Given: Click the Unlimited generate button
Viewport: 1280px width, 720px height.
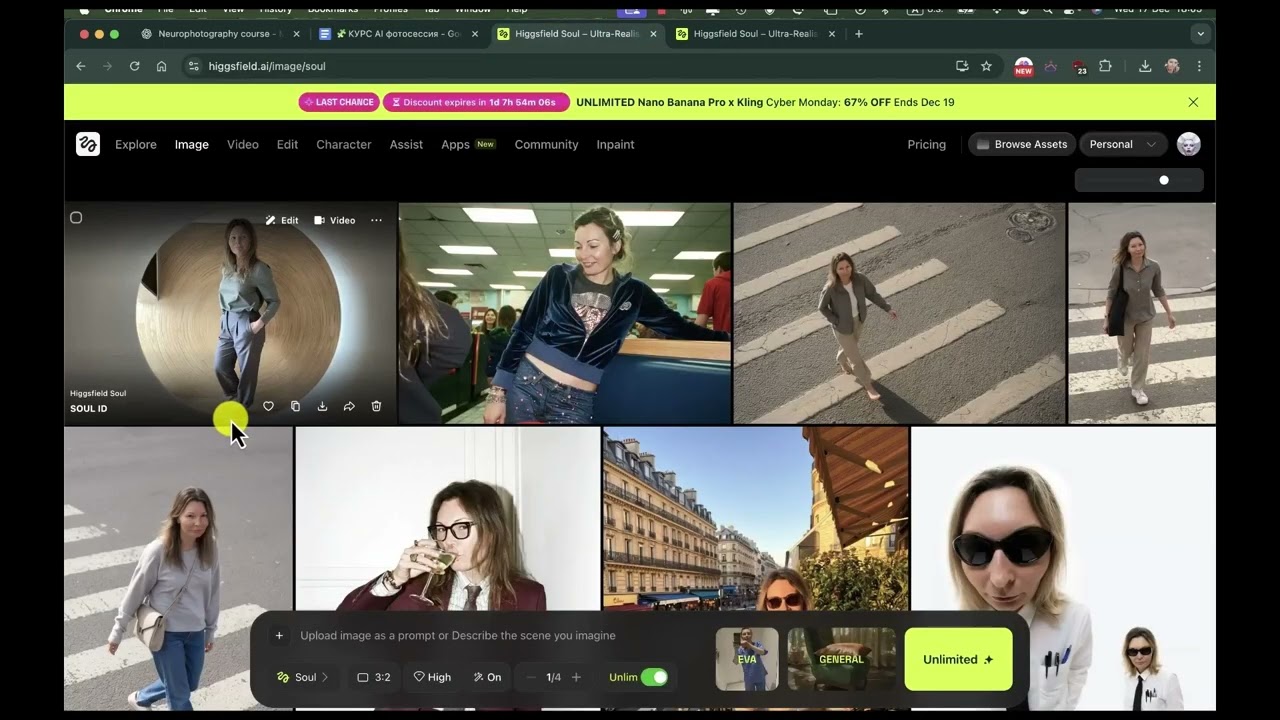Looking at the screenshot, I should tap(958, 659).
